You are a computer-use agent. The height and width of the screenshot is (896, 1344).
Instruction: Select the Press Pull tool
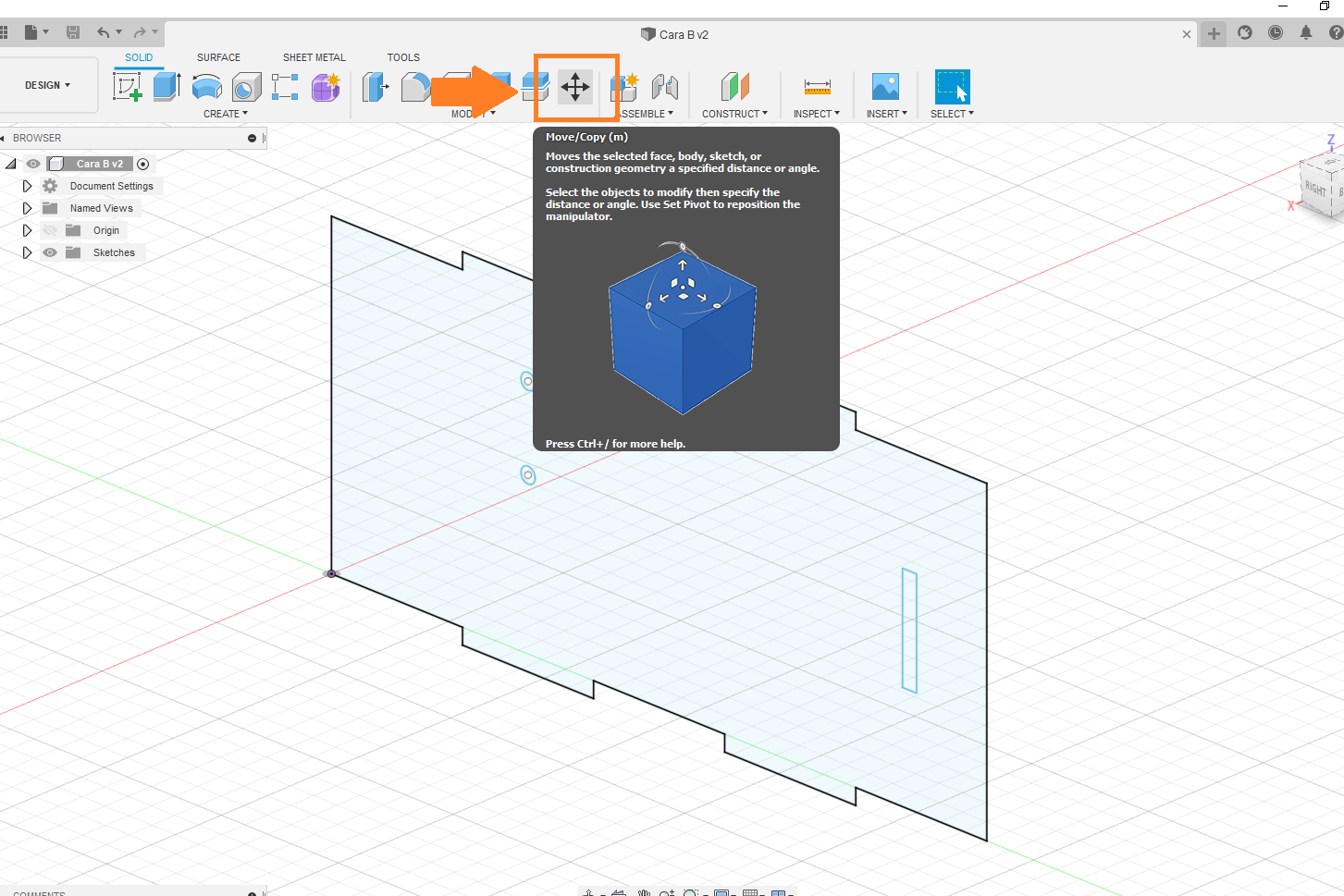[376, 87]
